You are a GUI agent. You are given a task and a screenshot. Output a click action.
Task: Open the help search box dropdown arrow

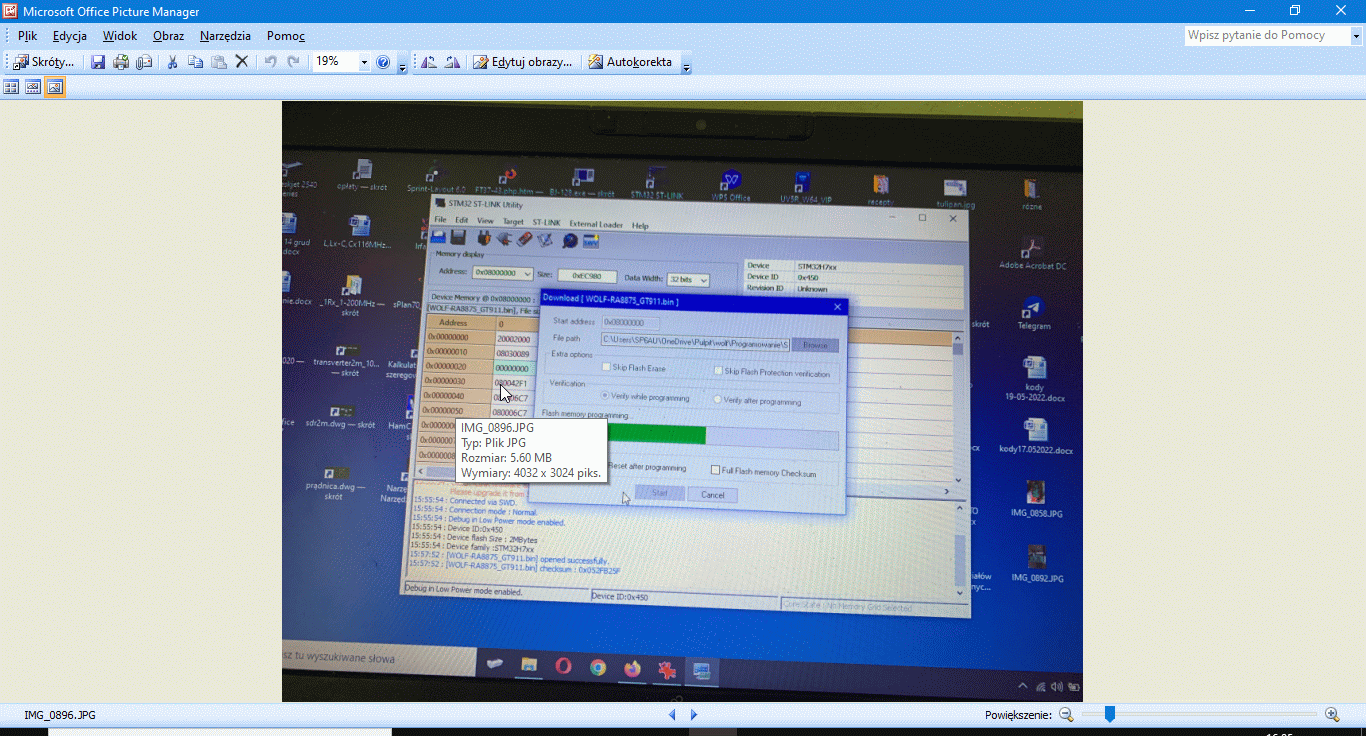pyautogui.click(x=1357, y=36)
